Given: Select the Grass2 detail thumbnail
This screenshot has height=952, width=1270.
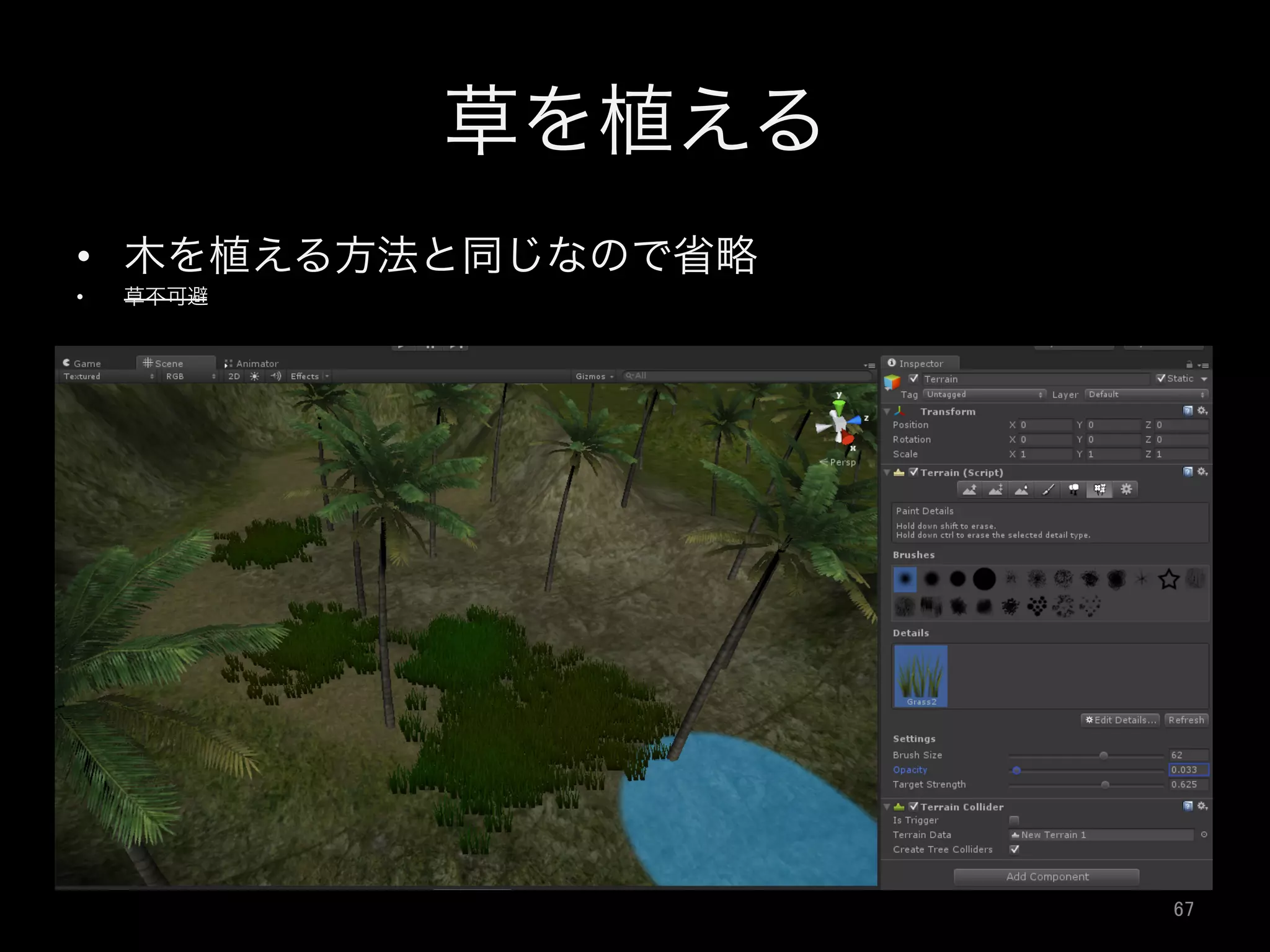Looking at the screenshot, I should pyautogui.click(x=921, y=676).
